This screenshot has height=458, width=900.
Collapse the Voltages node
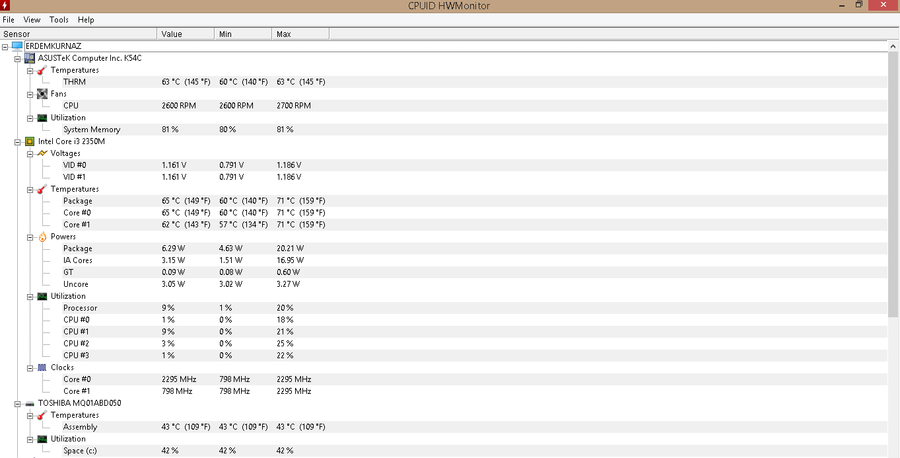coord(30,154)
